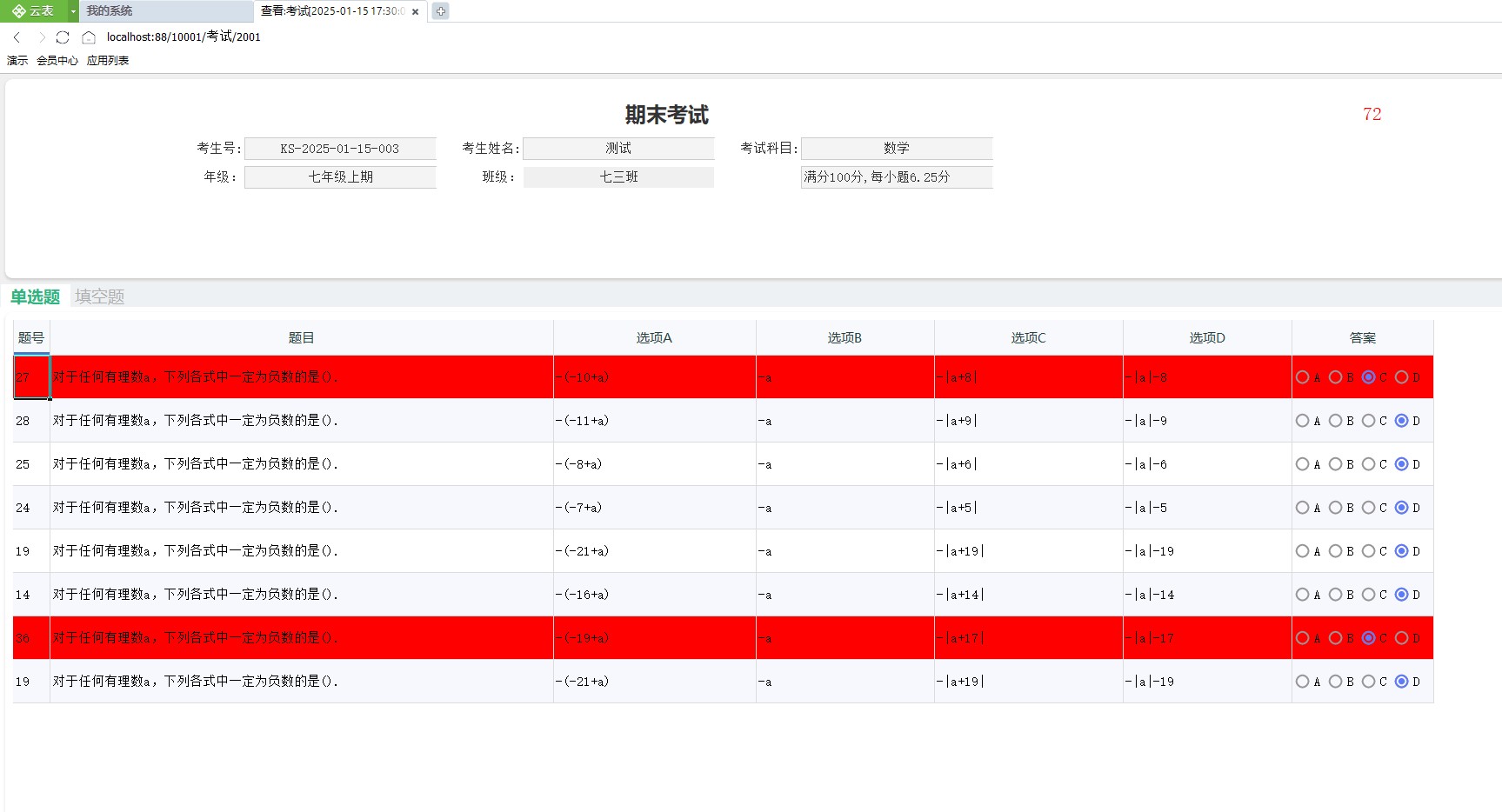The width and height of the screenshot is (1502, 812).
Task: Select answer D for question 25
Action: [x=1401, y=464]
